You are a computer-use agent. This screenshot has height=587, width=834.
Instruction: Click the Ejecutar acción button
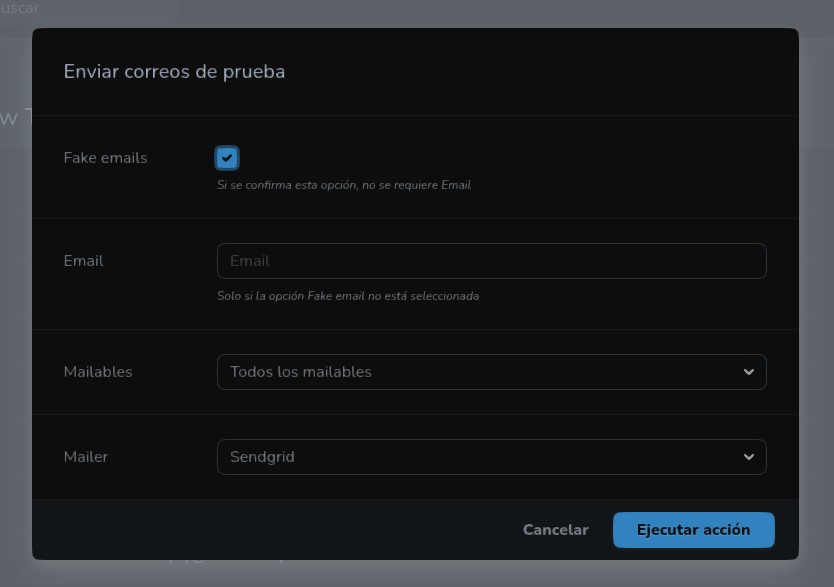[x=693, y=530]
